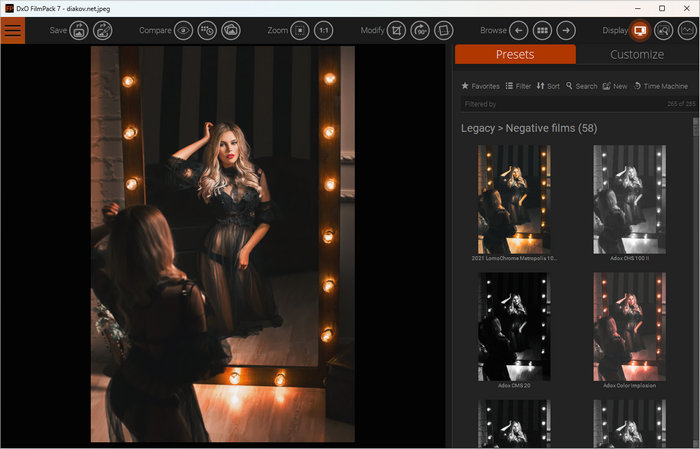Open the Sort presets dropdown
This screenshot has width=700, height=449.
[x=548, y=86]
